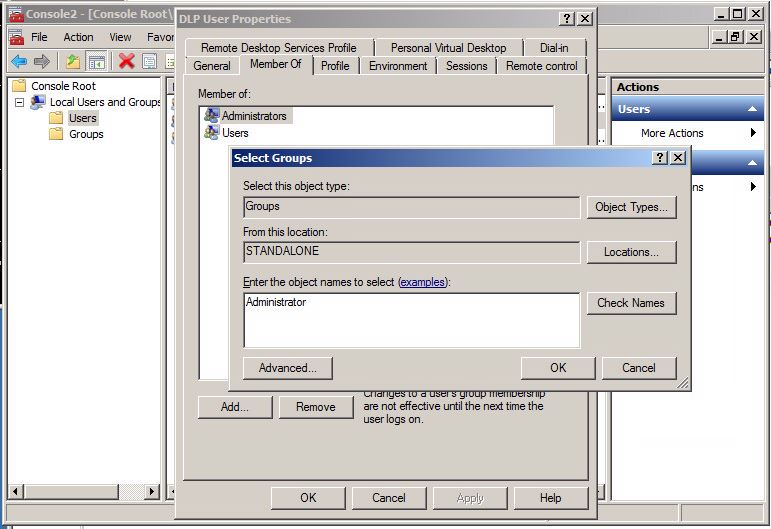This screenshot has width=771, height=529.
Task: Switch to the Remote control tab
Action: point(541,66)
